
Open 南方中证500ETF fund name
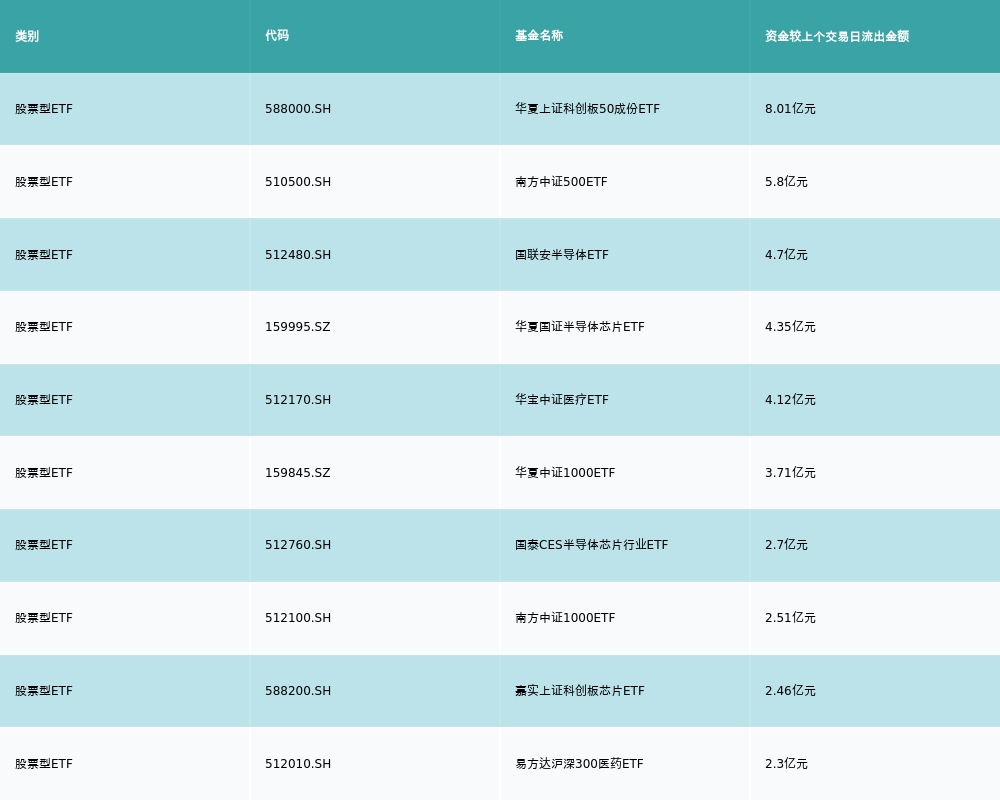tap(561, 182)
